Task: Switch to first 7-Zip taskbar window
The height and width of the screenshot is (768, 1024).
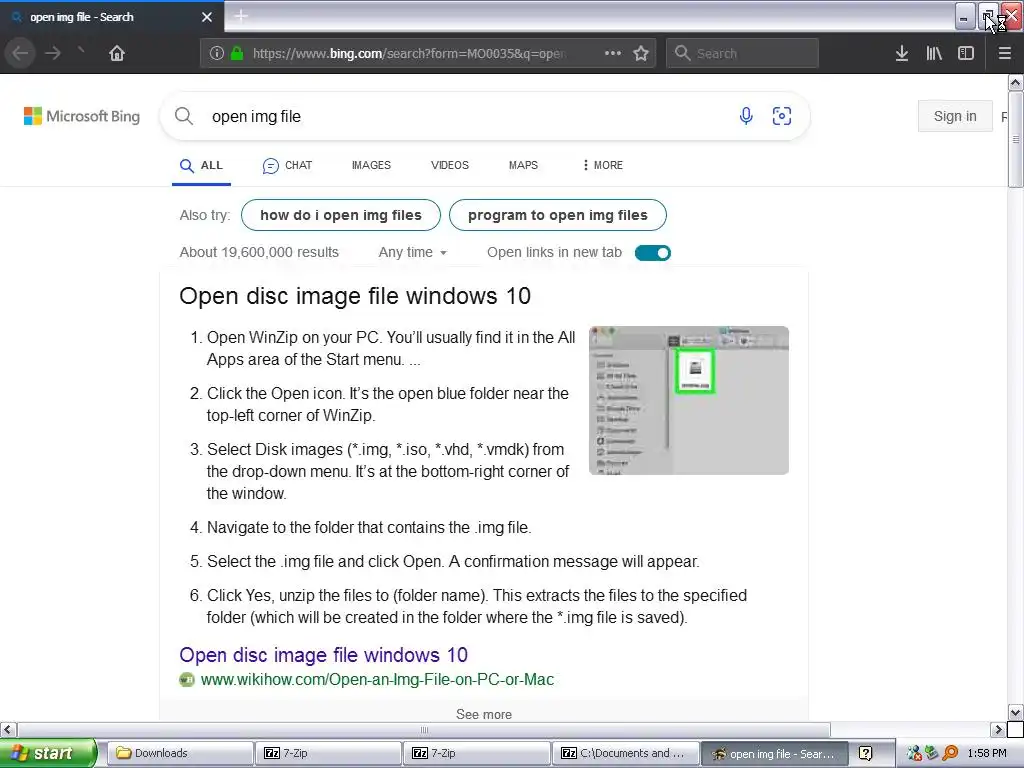Action: 328,753
